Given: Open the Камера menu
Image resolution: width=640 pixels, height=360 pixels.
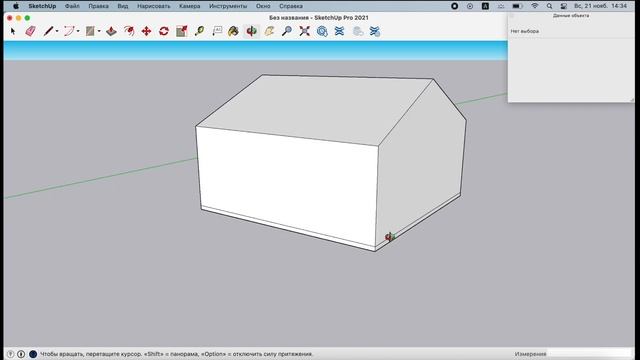Looking at the screenshot, I should pyautogui.click(x=189, y=6).
